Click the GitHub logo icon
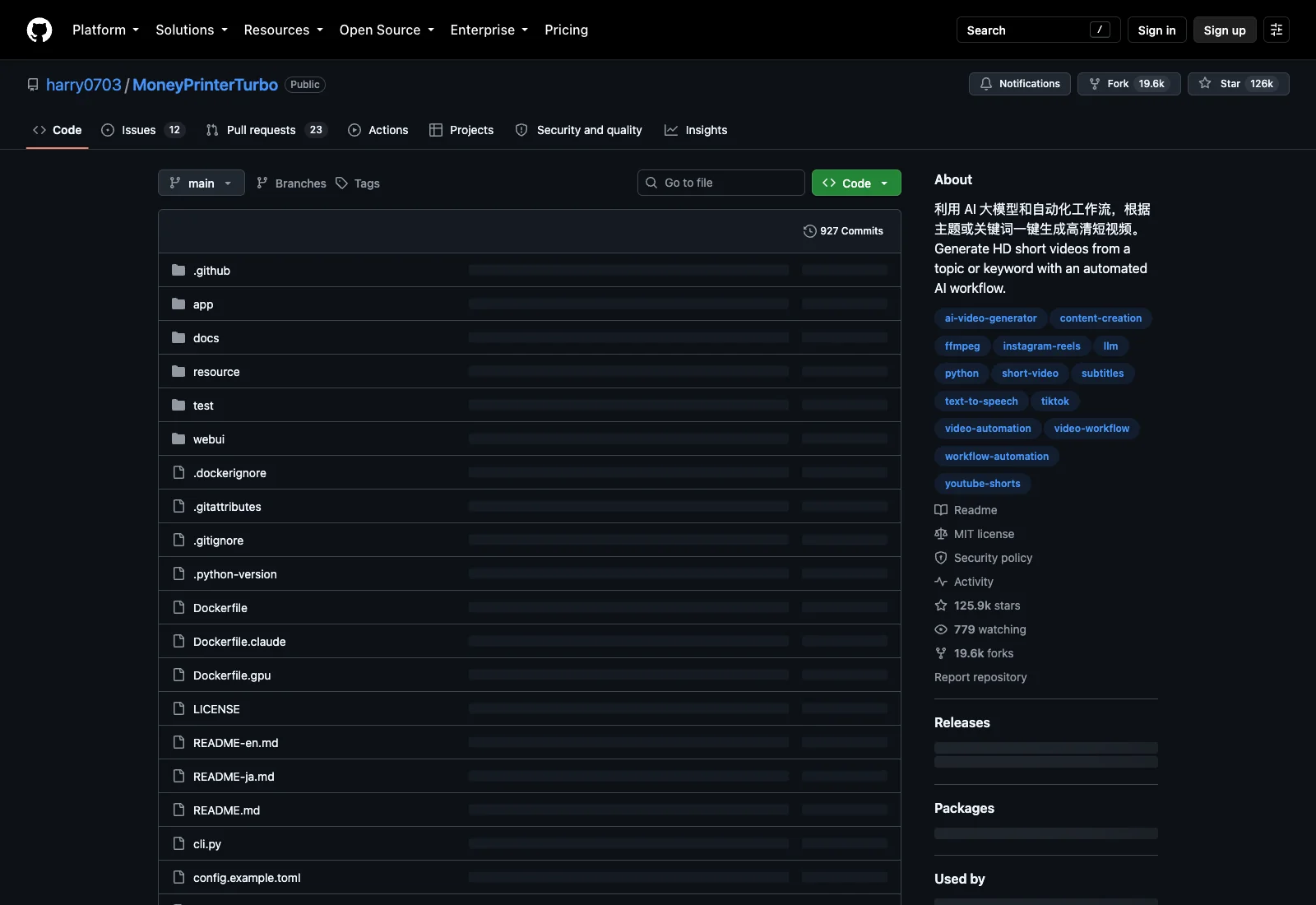 click(x=39, y=30)
